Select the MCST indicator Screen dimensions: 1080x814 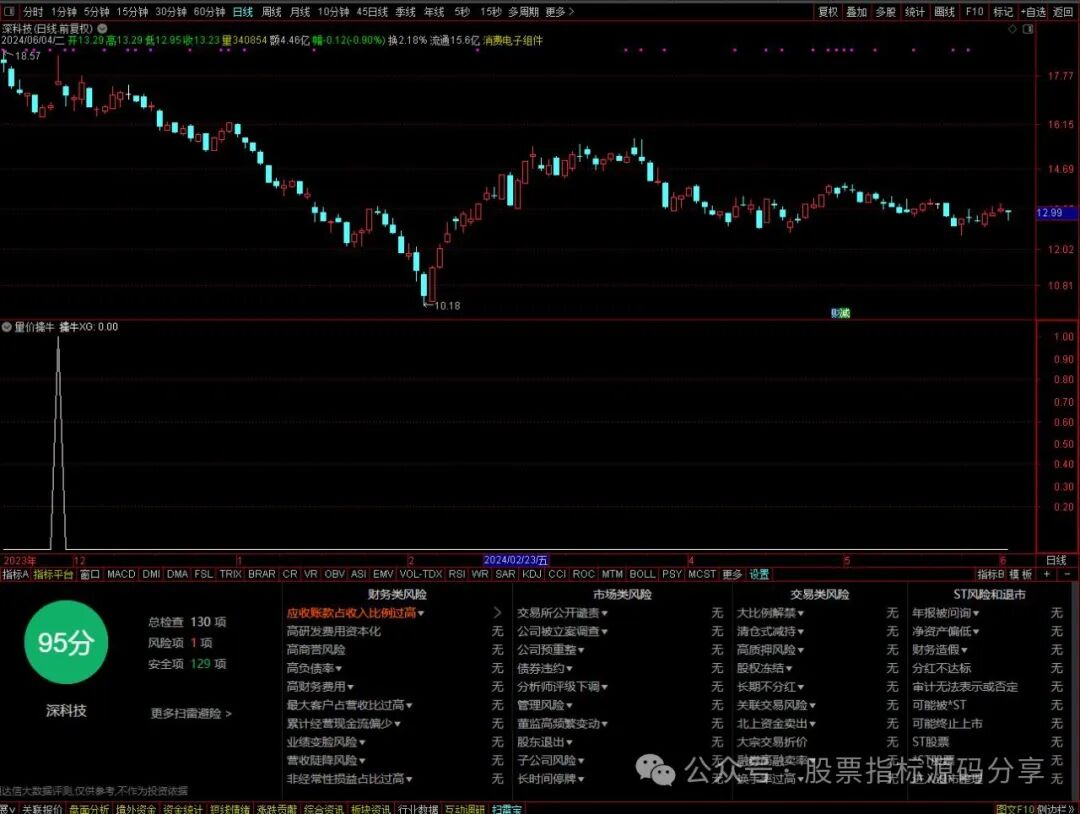click(702, 574)
